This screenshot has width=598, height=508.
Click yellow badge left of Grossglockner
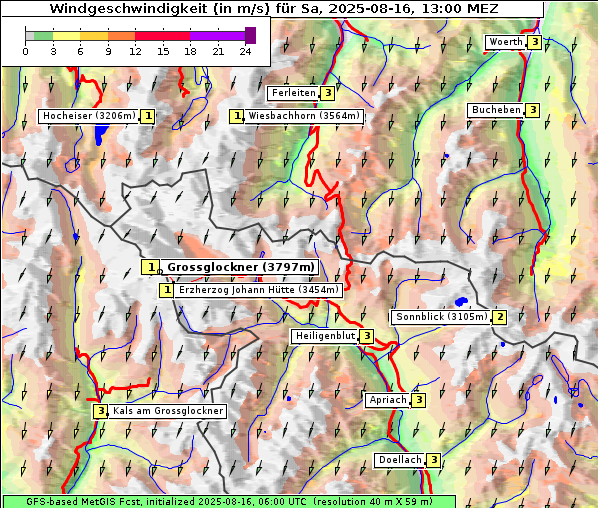[150, 267]
